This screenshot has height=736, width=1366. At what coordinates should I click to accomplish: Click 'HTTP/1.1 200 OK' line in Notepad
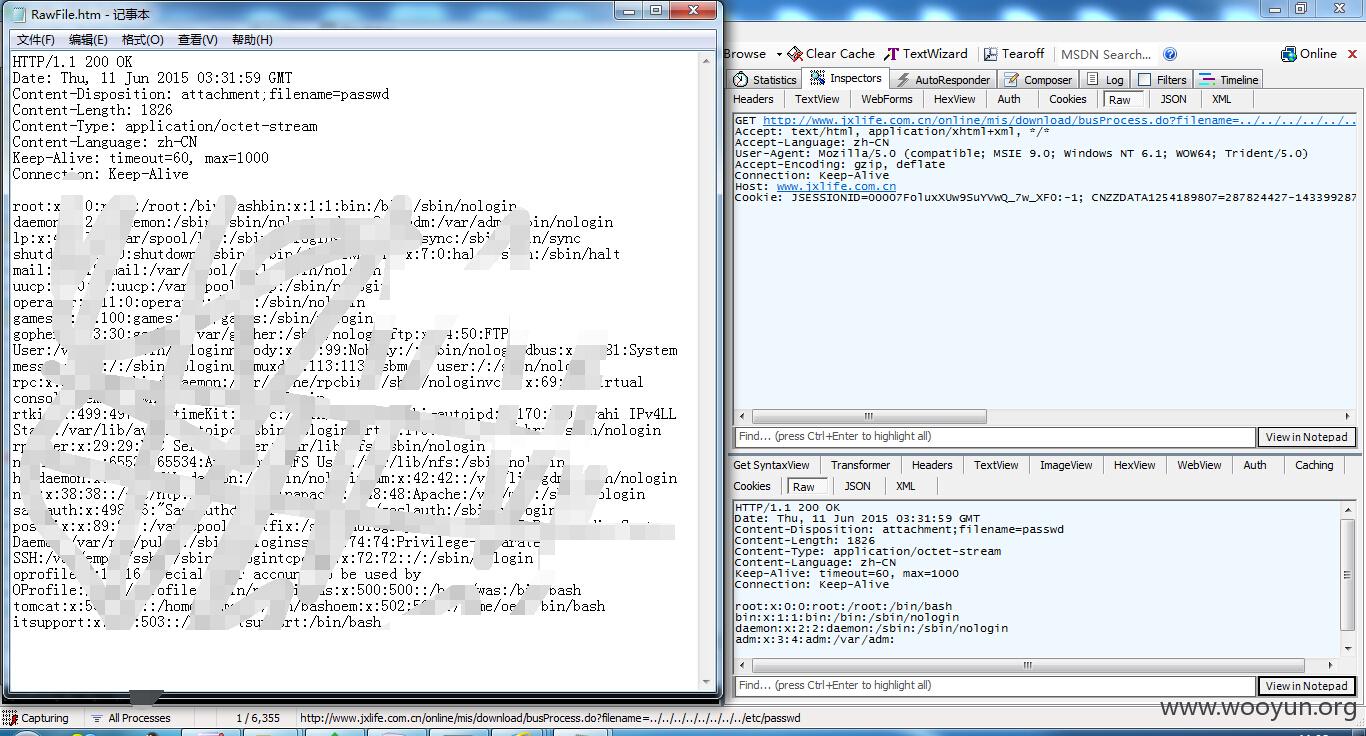[72, 62]
